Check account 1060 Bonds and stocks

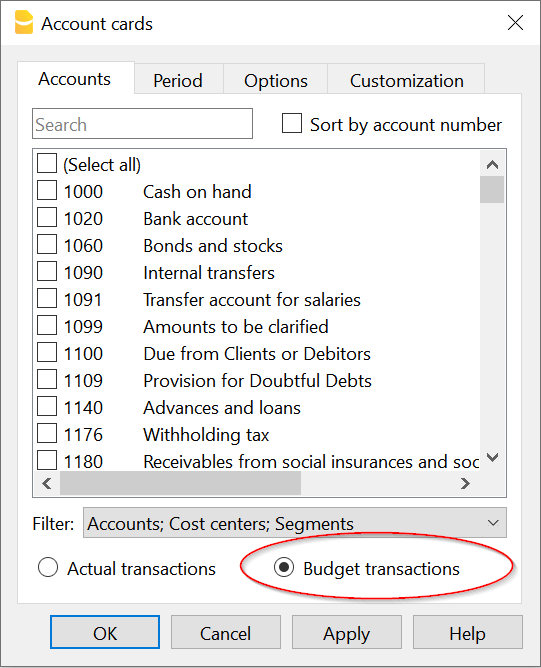[47, 244]
